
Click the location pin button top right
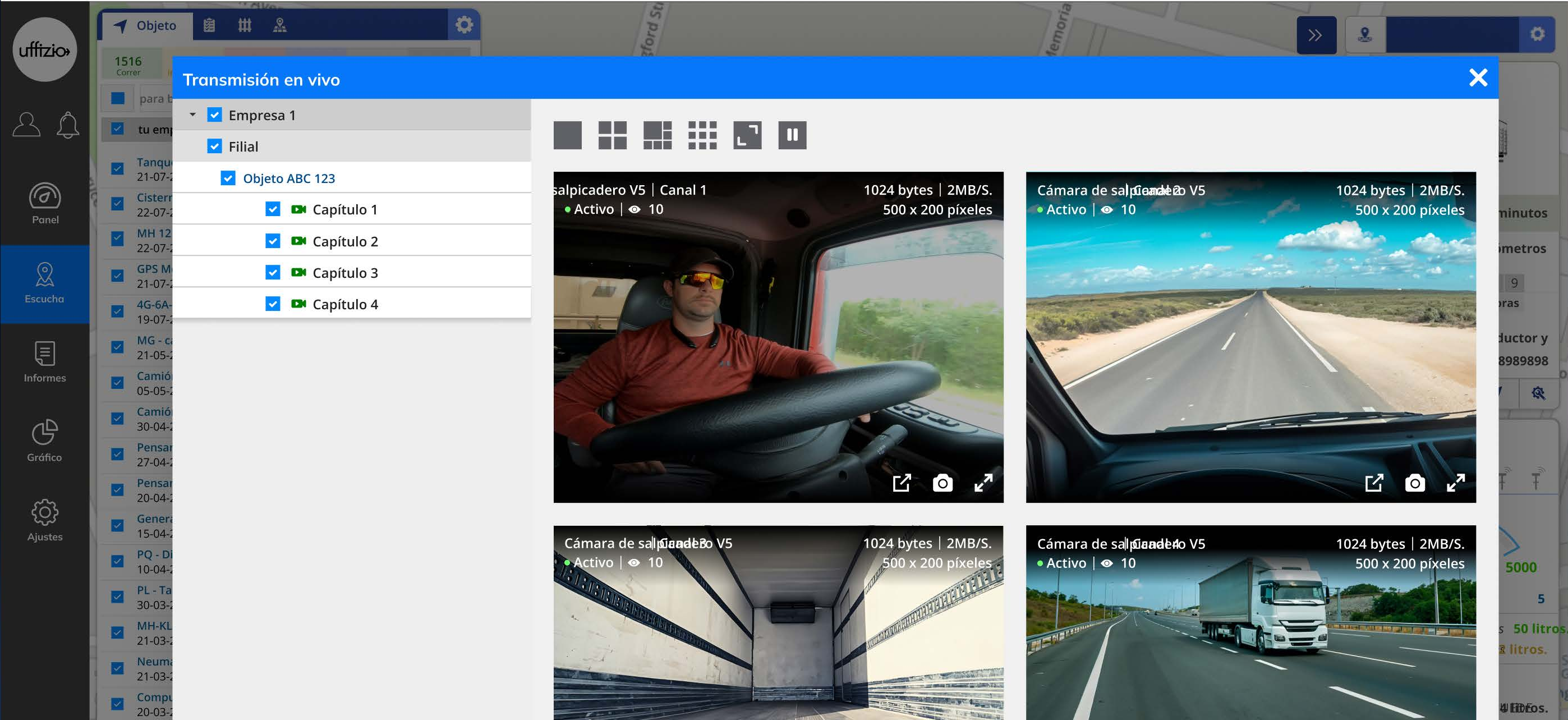(x=1365, y=35)
